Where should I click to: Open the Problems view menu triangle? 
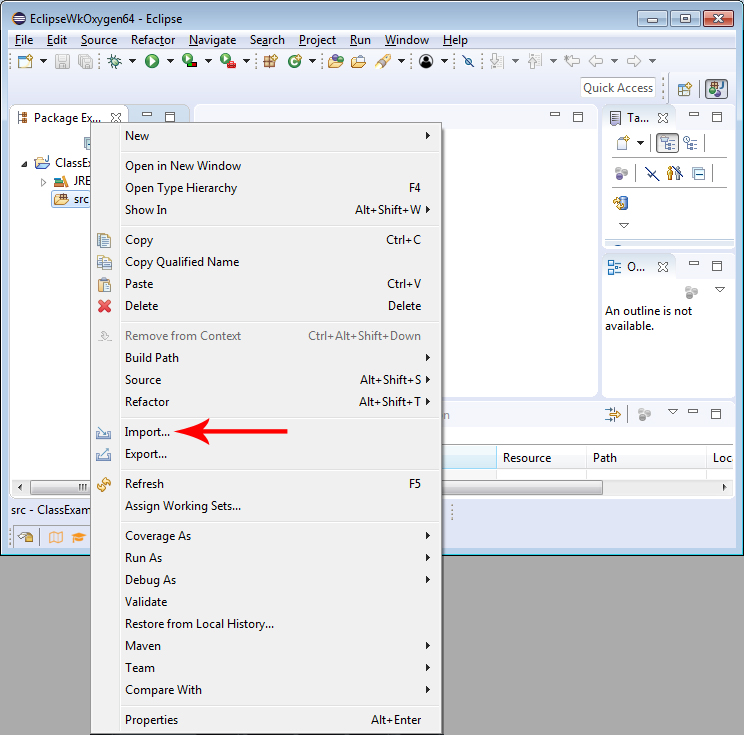[673, 411]
